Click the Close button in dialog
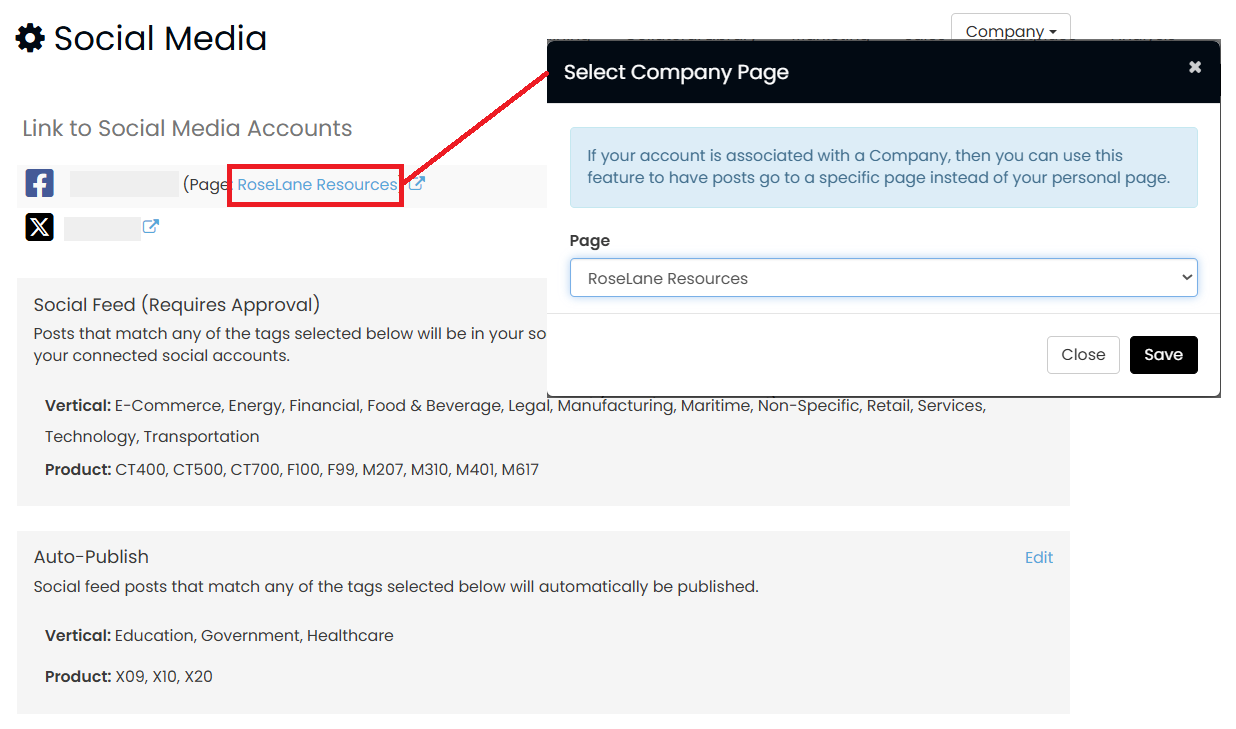Screen dimensions: 1236x729 pyautogui.click(x=1083, y=355)
